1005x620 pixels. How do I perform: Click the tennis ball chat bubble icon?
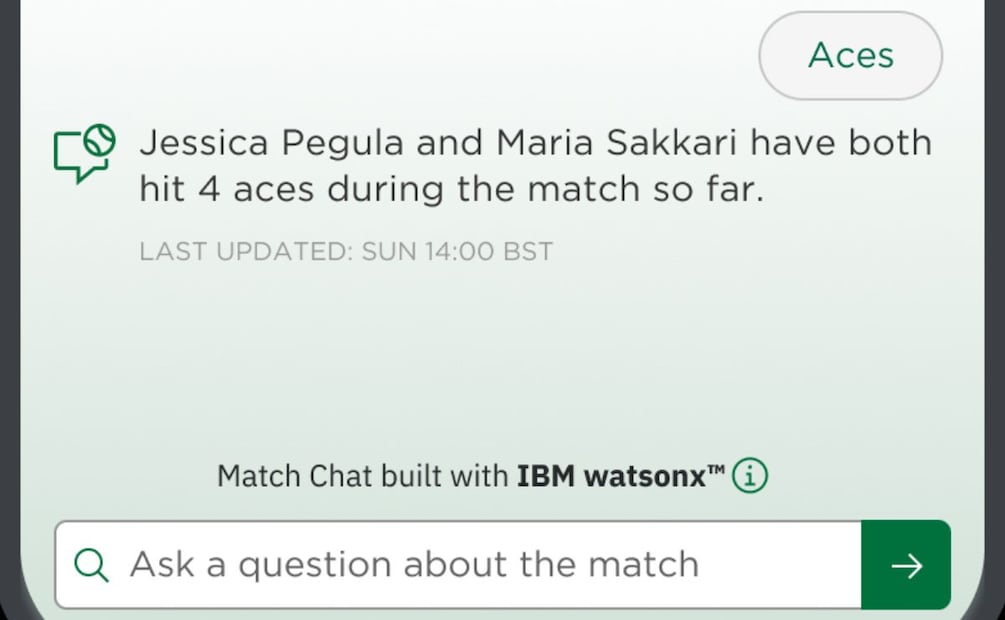tap(84, 153)
